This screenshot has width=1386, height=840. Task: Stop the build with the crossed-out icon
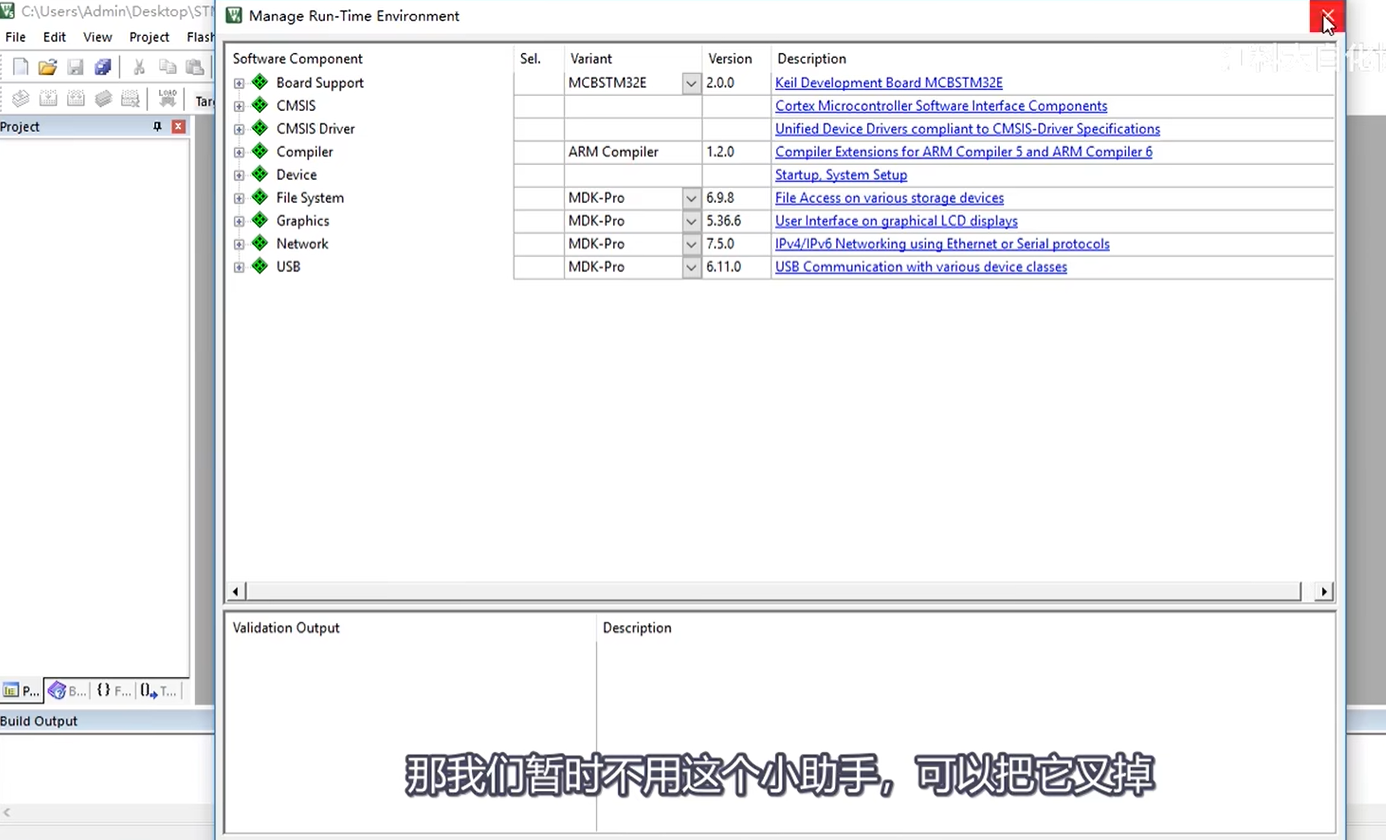[130, 99]
